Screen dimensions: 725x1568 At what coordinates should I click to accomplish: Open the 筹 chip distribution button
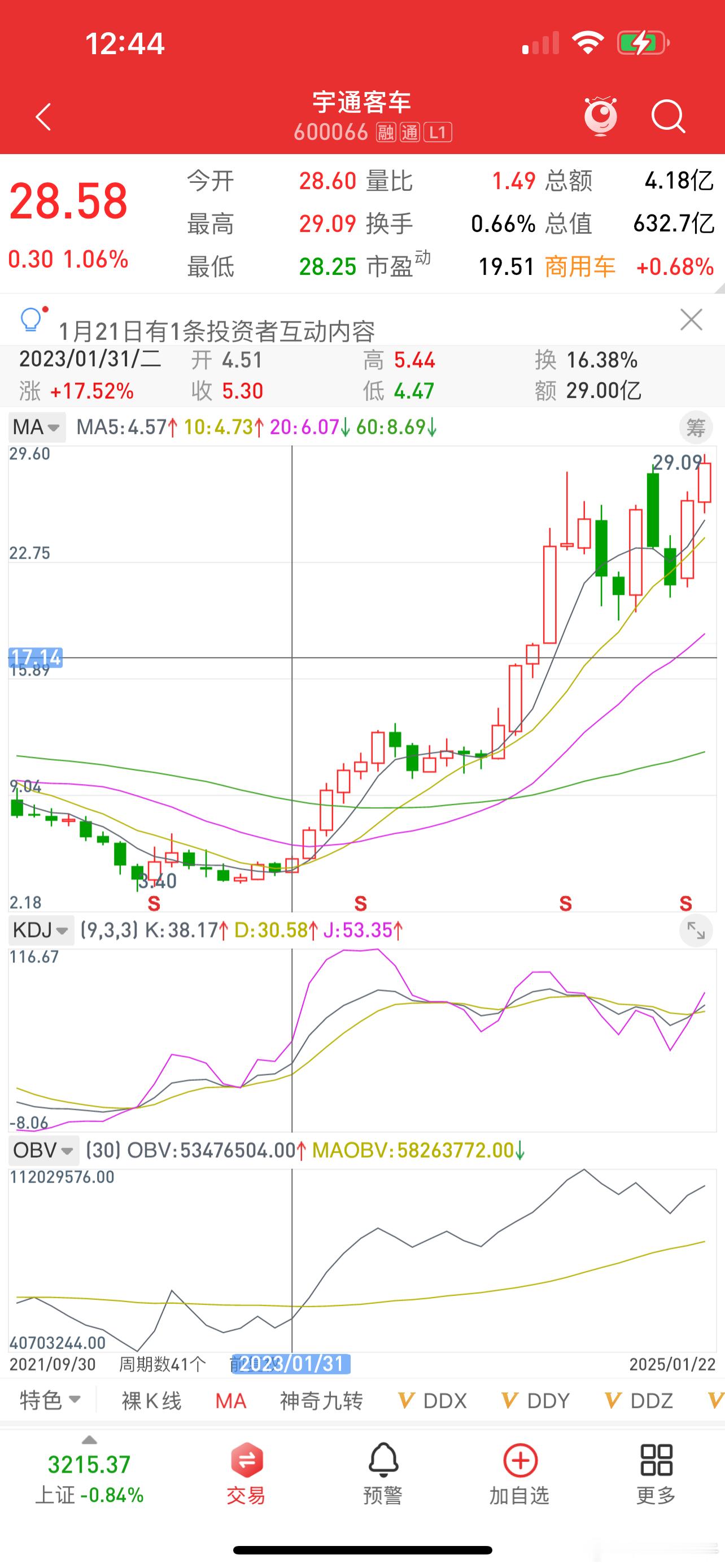tap(695, 428)
